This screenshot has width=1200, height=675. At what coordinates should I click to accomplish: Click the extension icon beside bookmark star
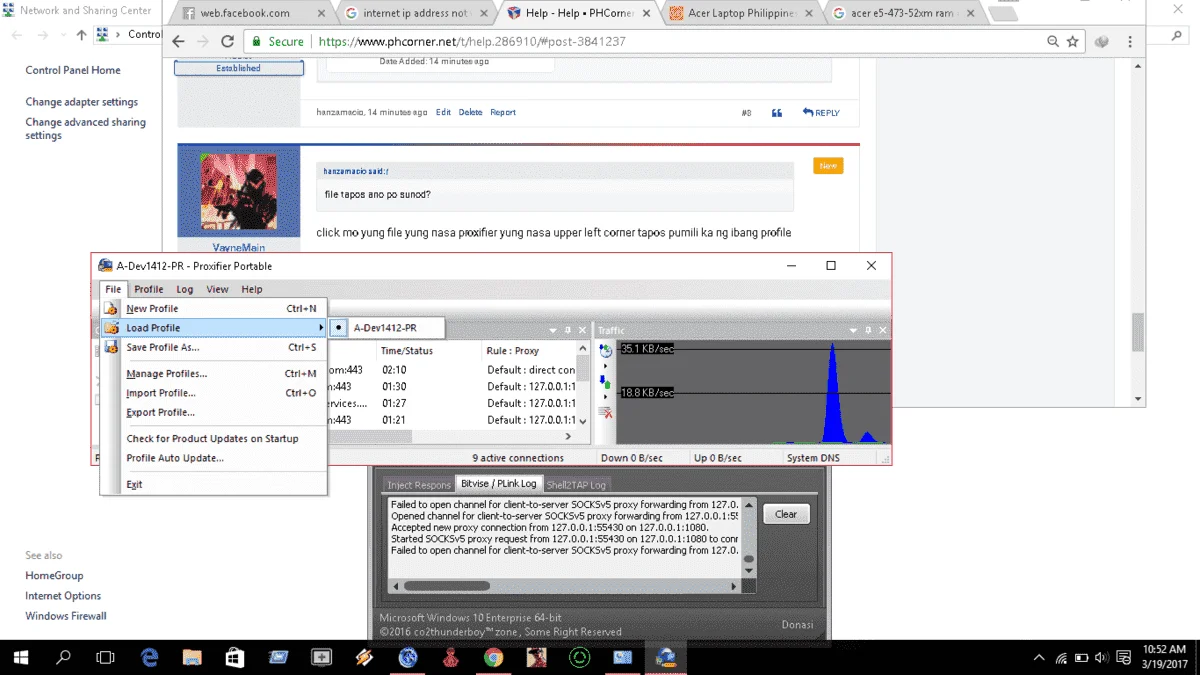point(1102,42)
